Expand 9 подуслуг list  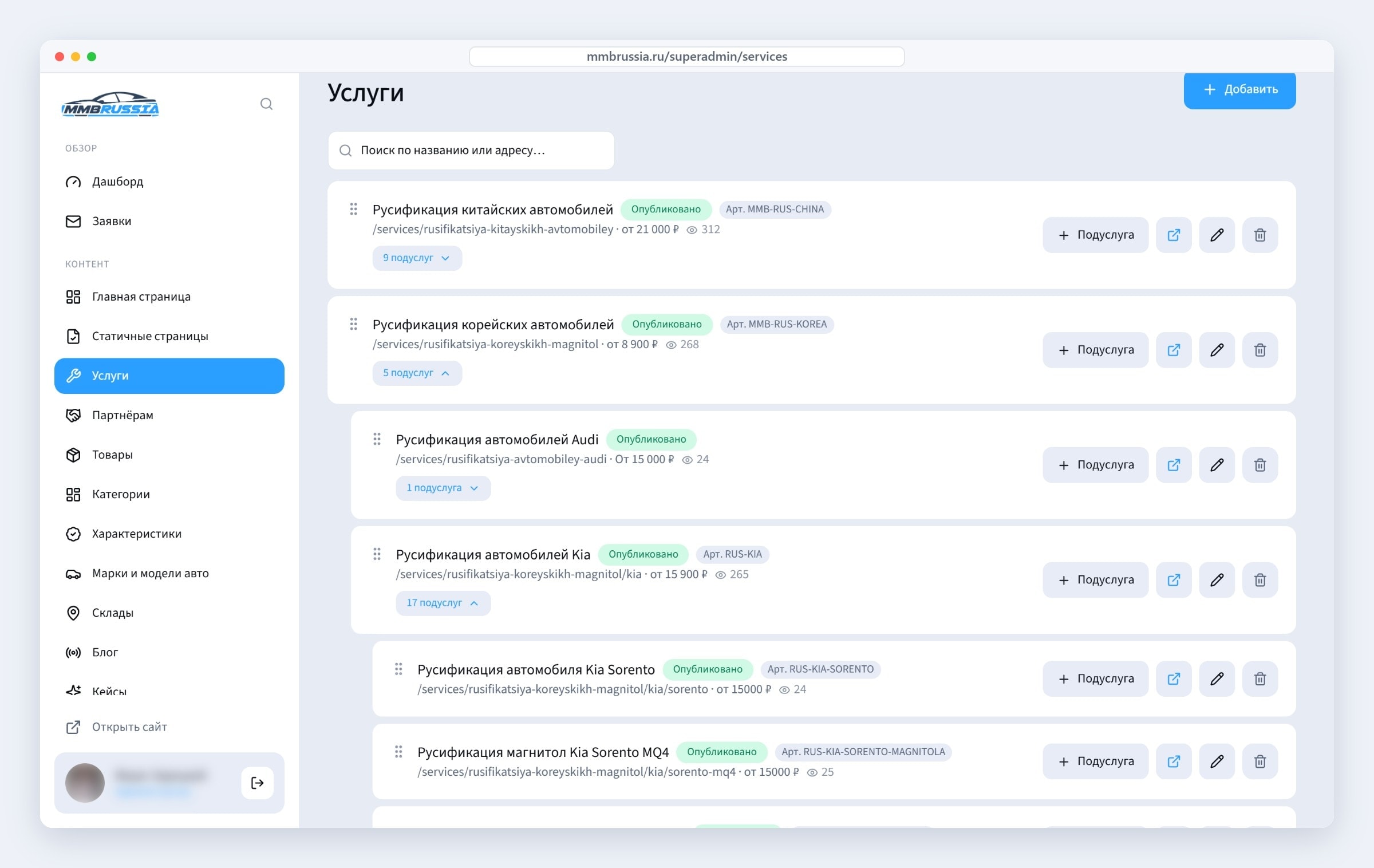417,258
